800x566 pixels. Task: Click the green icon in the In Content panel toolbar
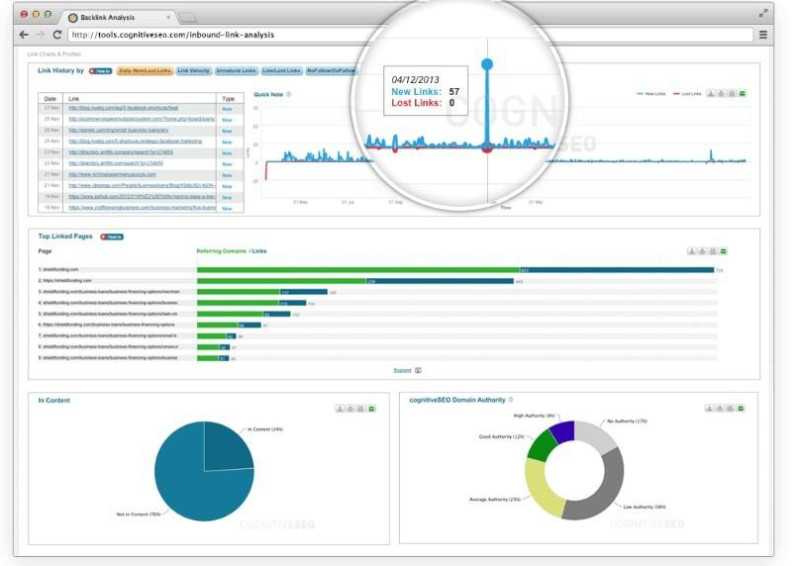[371, 409]
